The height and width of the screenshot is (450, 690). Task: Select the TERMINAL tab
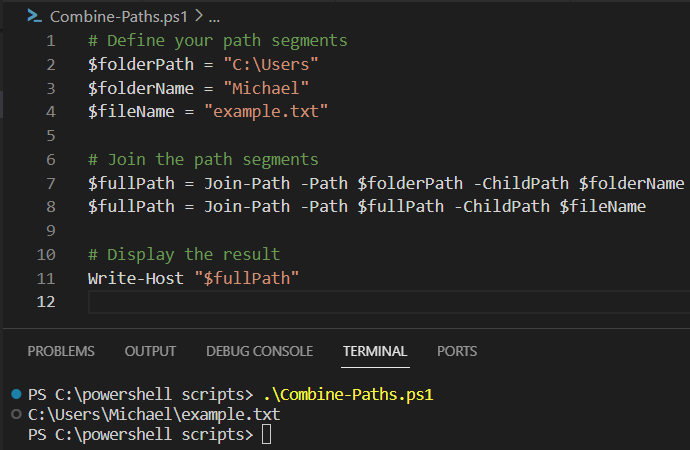click(x=375, y=351)
